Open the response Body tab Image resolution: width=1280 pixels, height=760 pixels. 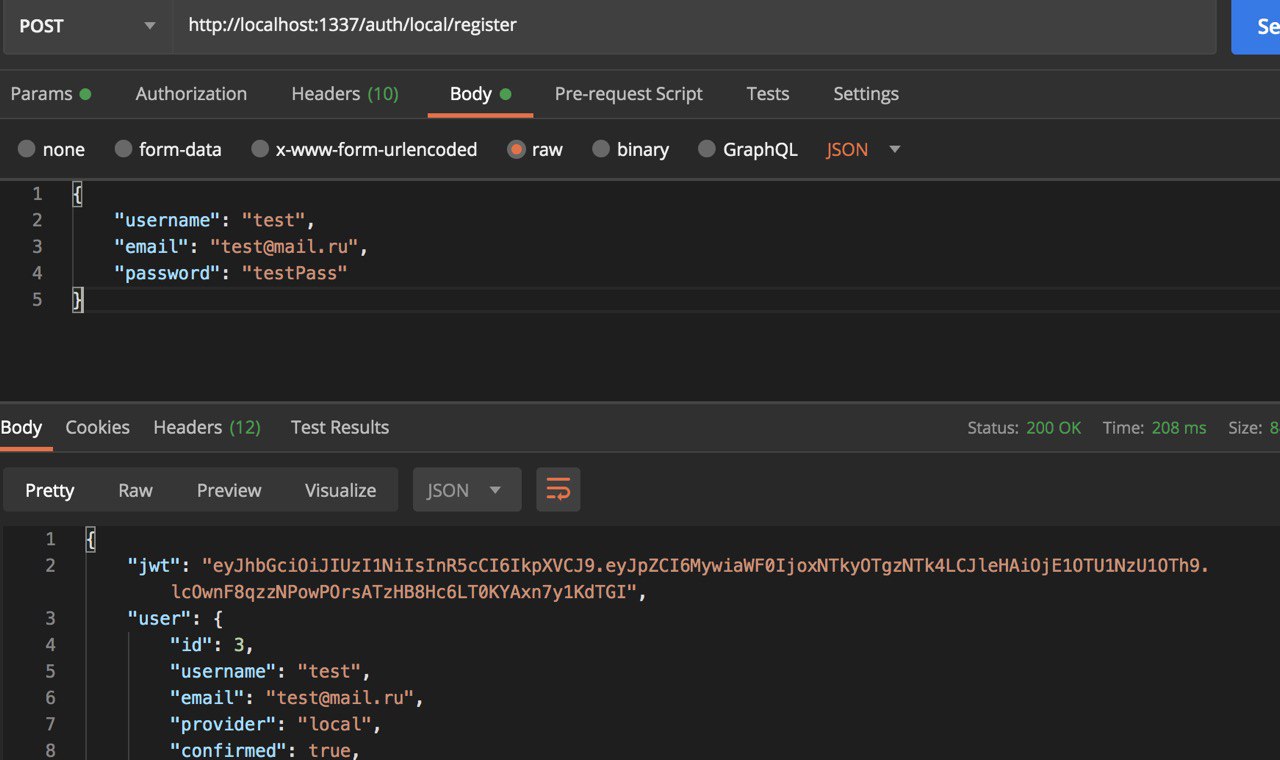[21, 427]
